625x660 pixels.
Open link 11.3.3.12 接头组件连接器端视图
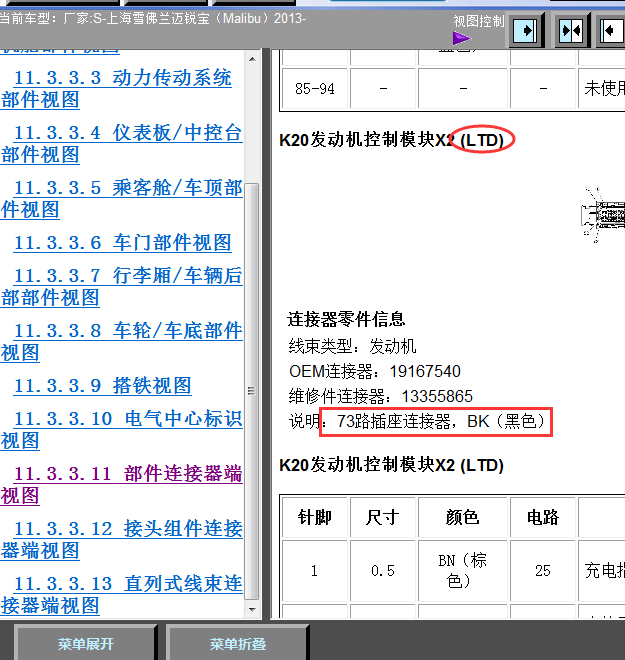click(122, 539)
